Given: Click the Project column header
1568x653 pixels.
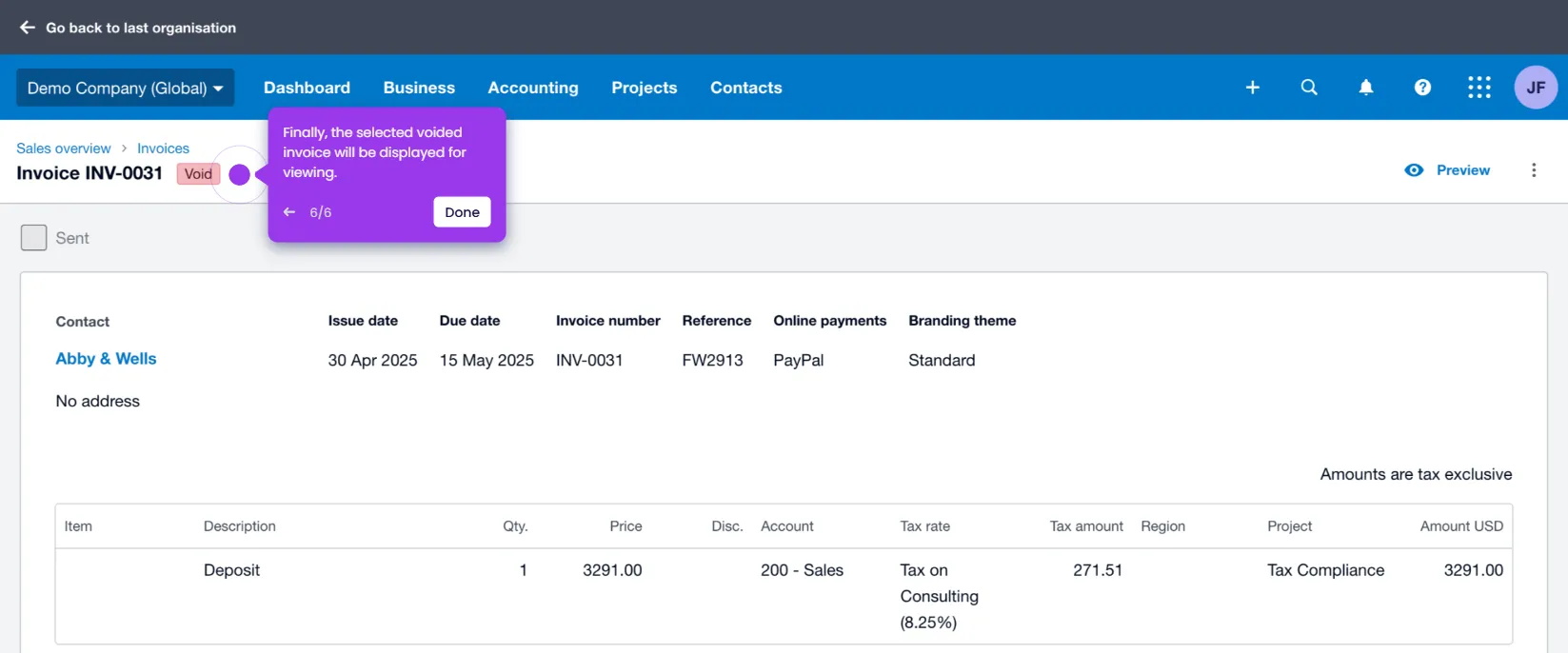Looking at the screenshot, I should [x=1289, y=526].
